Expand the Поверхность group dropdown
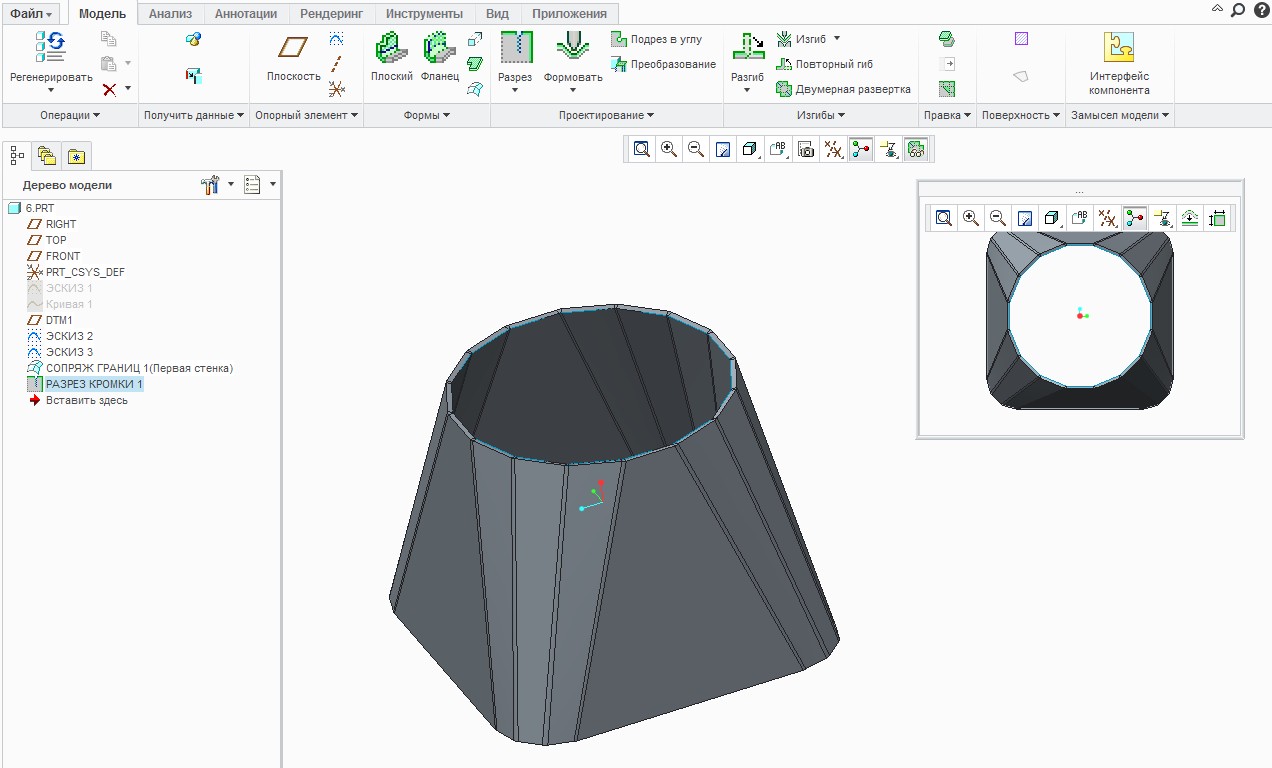This screenshot has width=1272, height=768. click(1021, 116)
